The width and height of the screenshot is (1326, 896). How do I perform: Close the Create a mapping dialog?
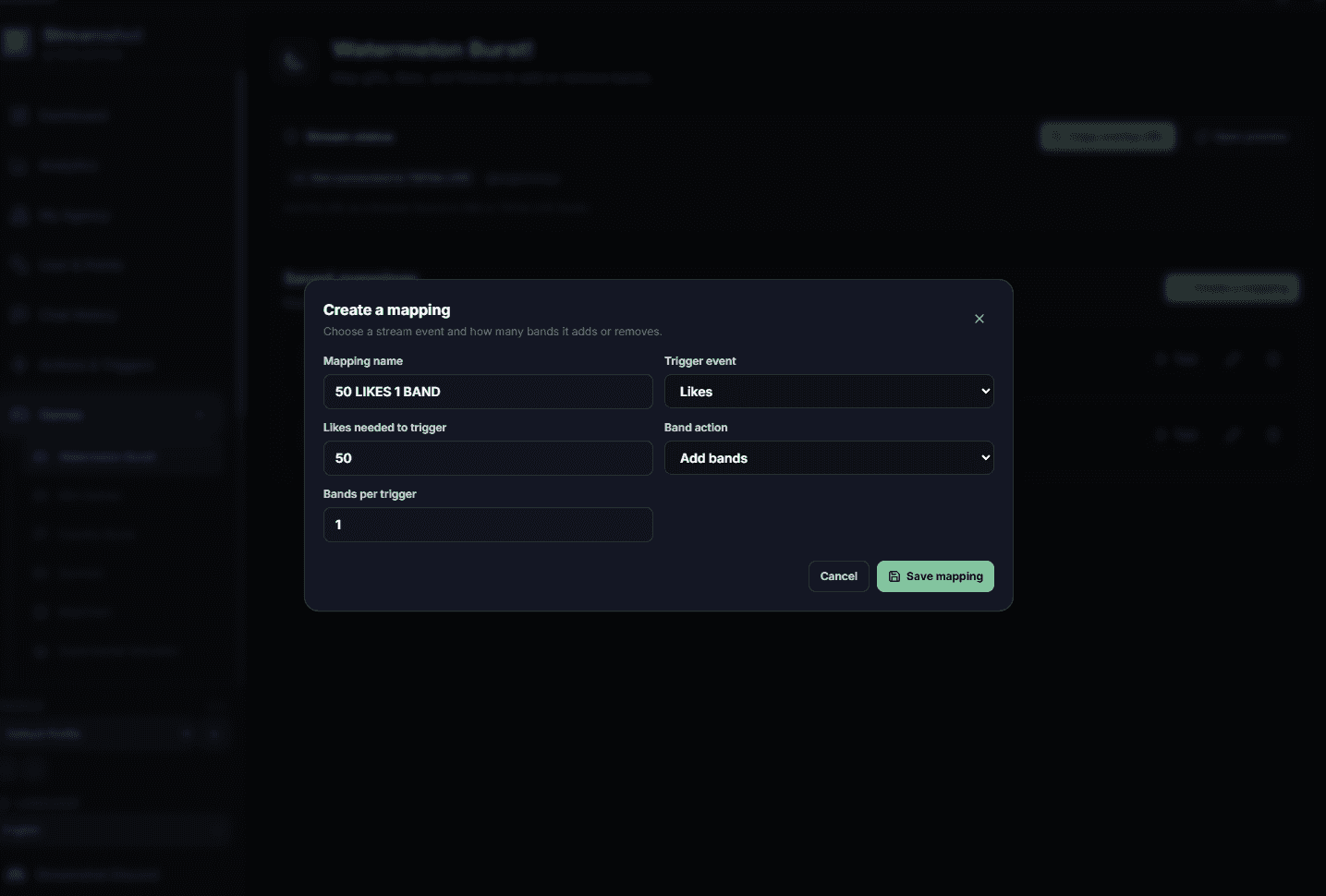979,319
